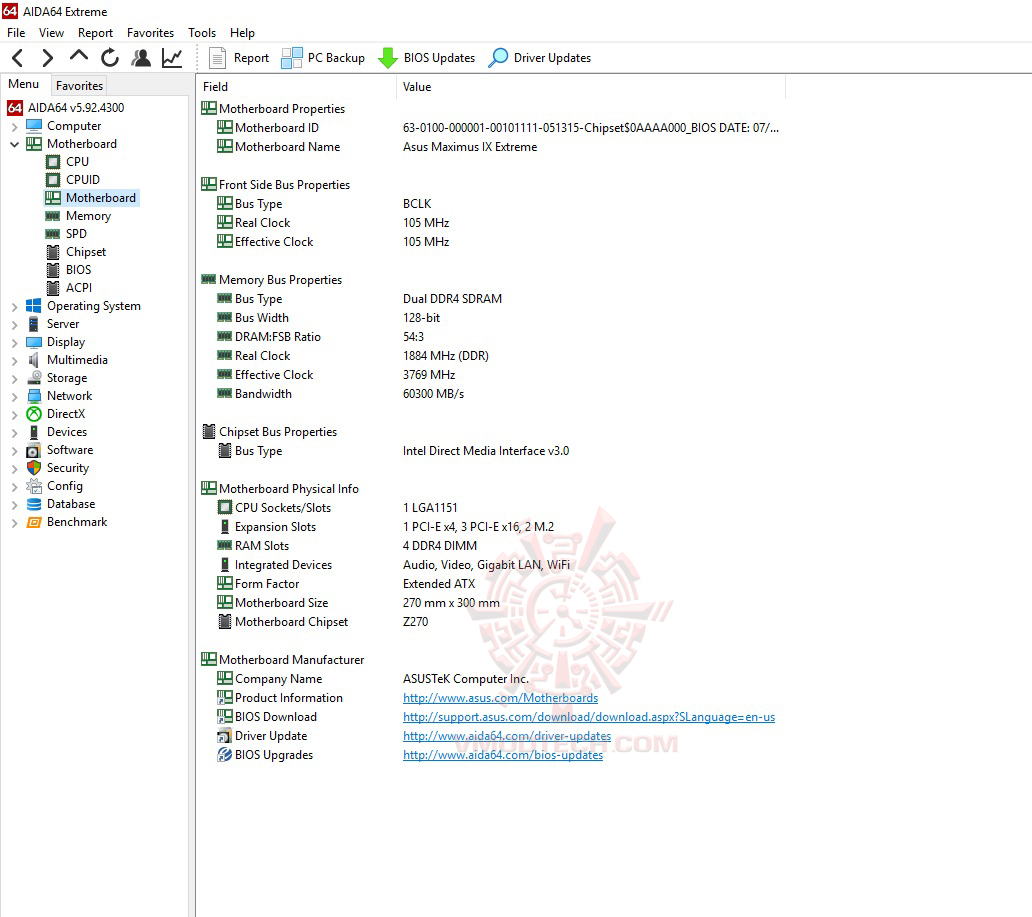Click the Operating System Windows icon

tap(34, 305)
